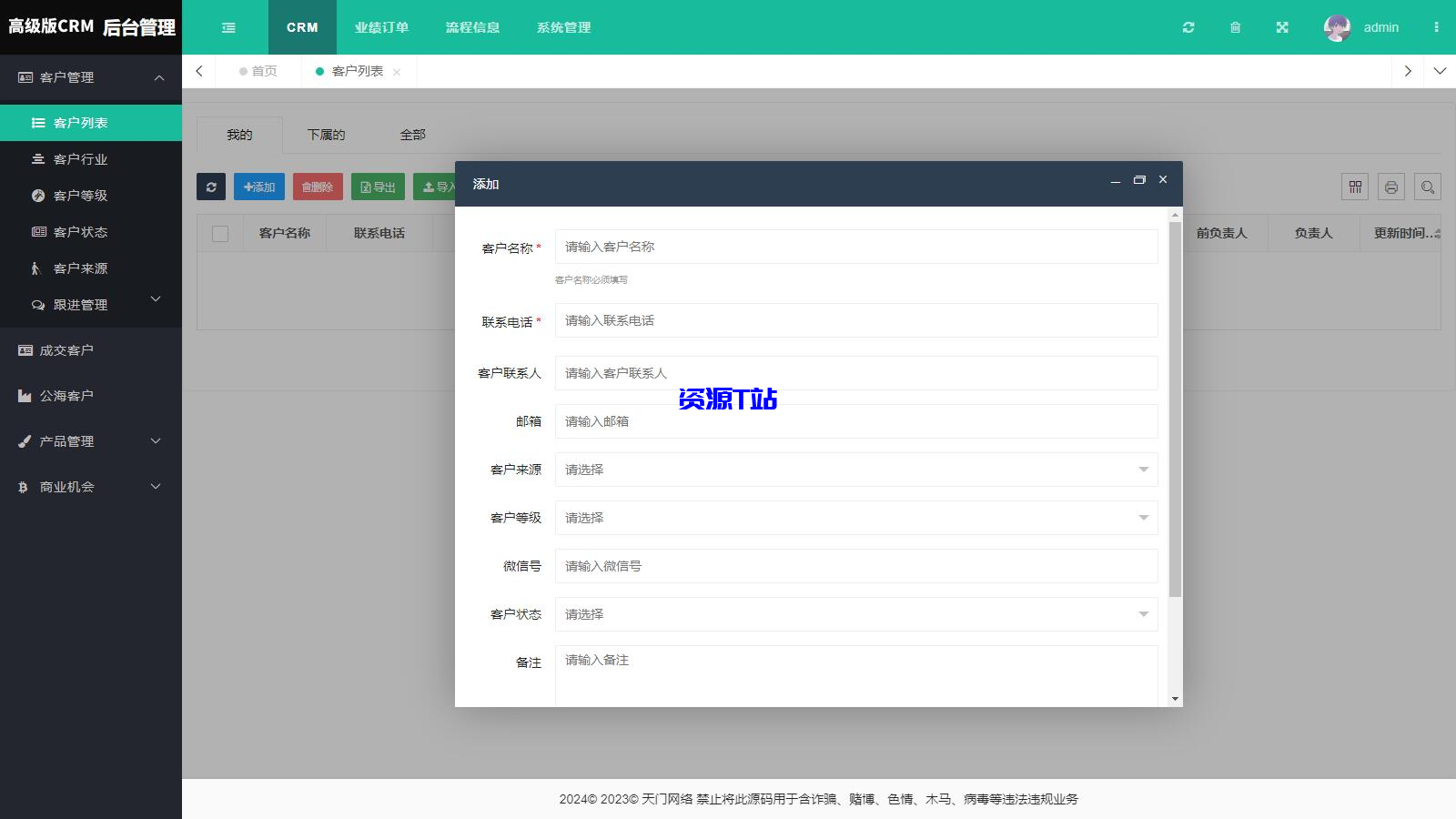Switch to the 全部 tab

(x=414, y=134)
